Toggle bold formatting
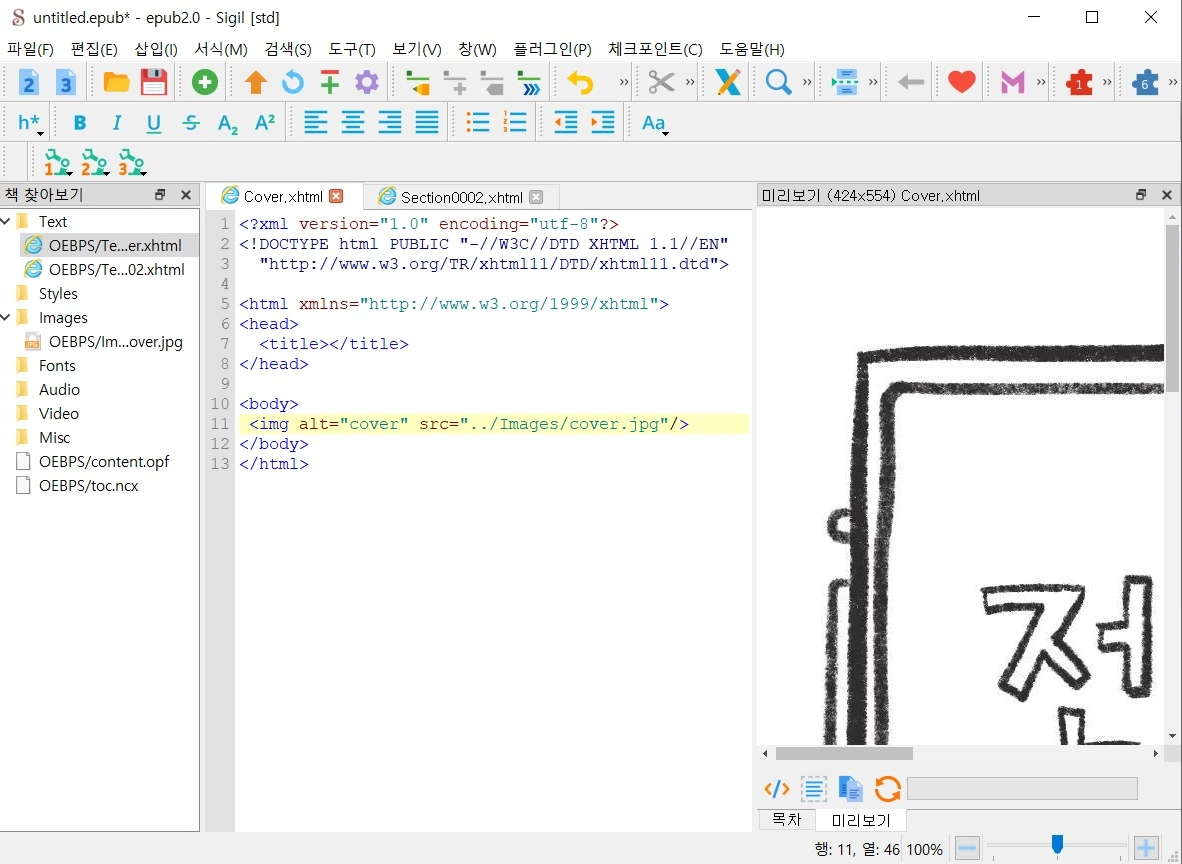Viewport: 1182px width, 864px height. [80, 123]
